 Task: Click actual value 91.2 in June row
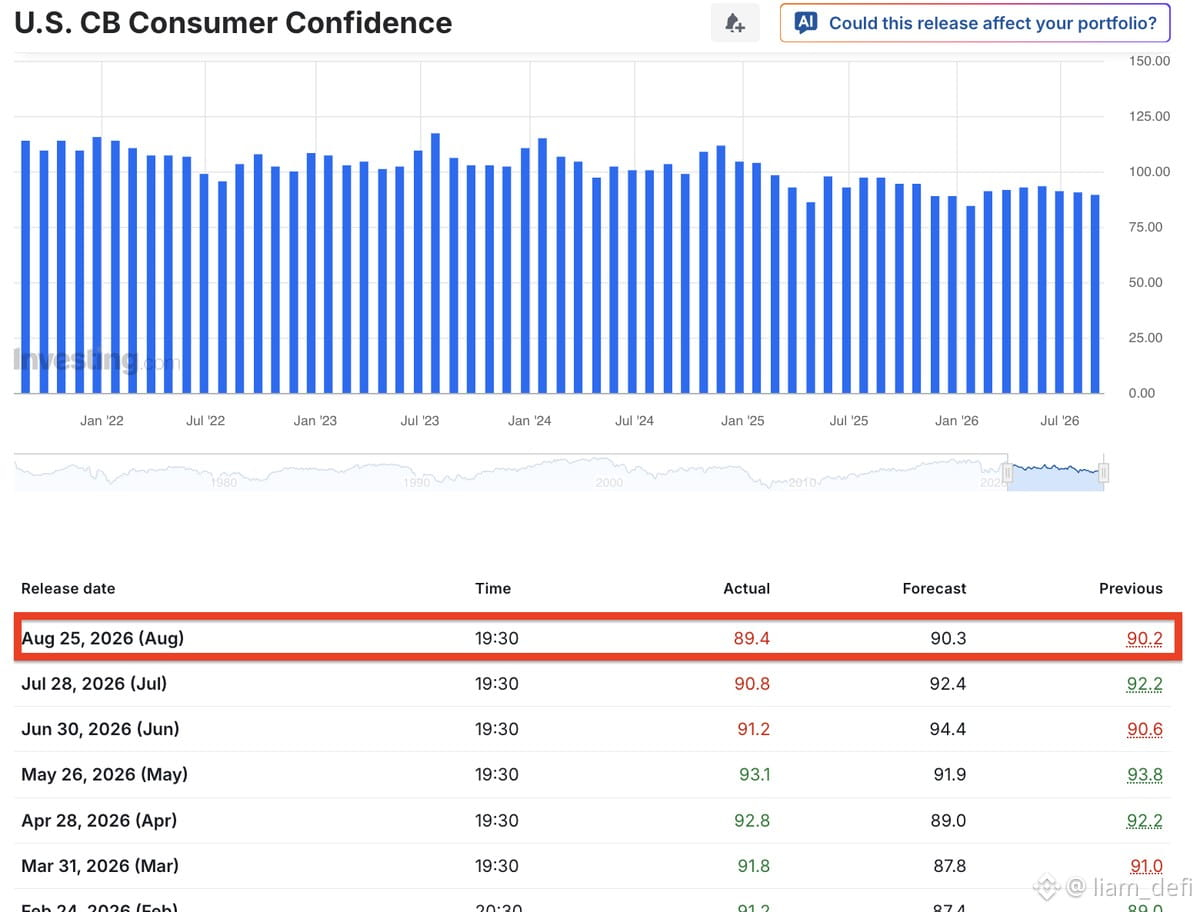(753, 729)
